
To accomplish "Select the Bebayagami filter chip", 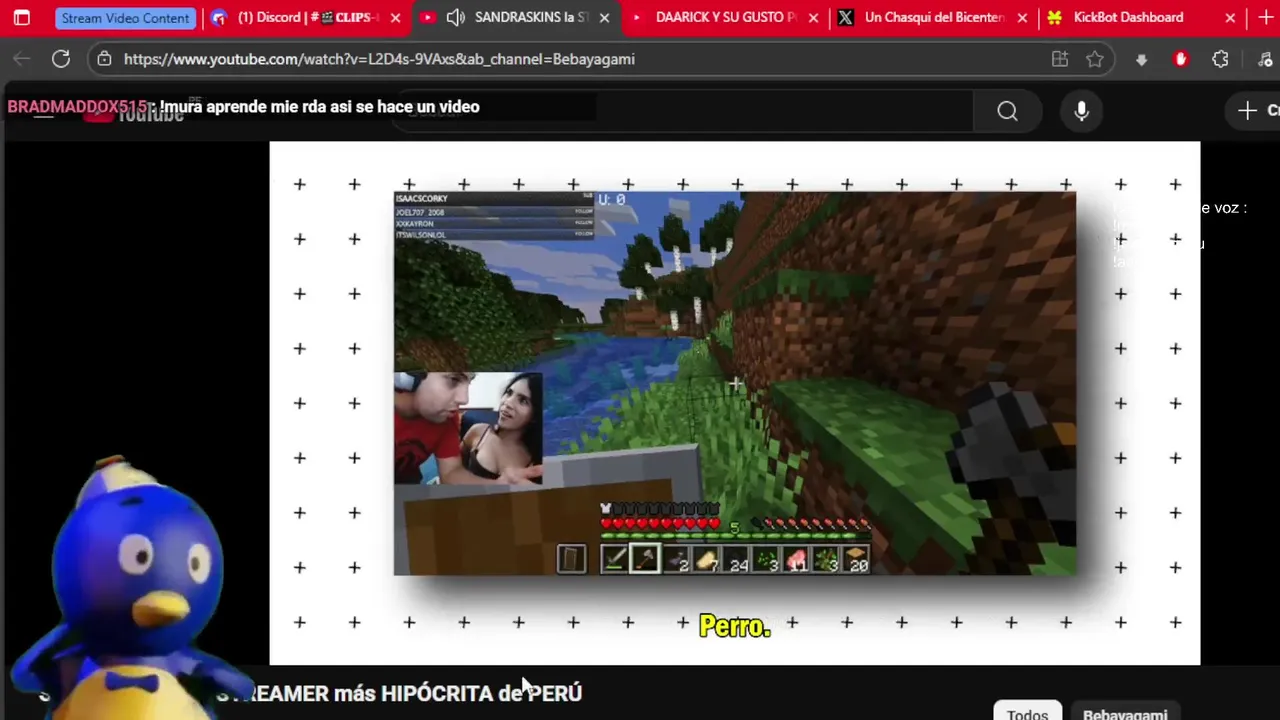I will click(x=1125, y=711).
